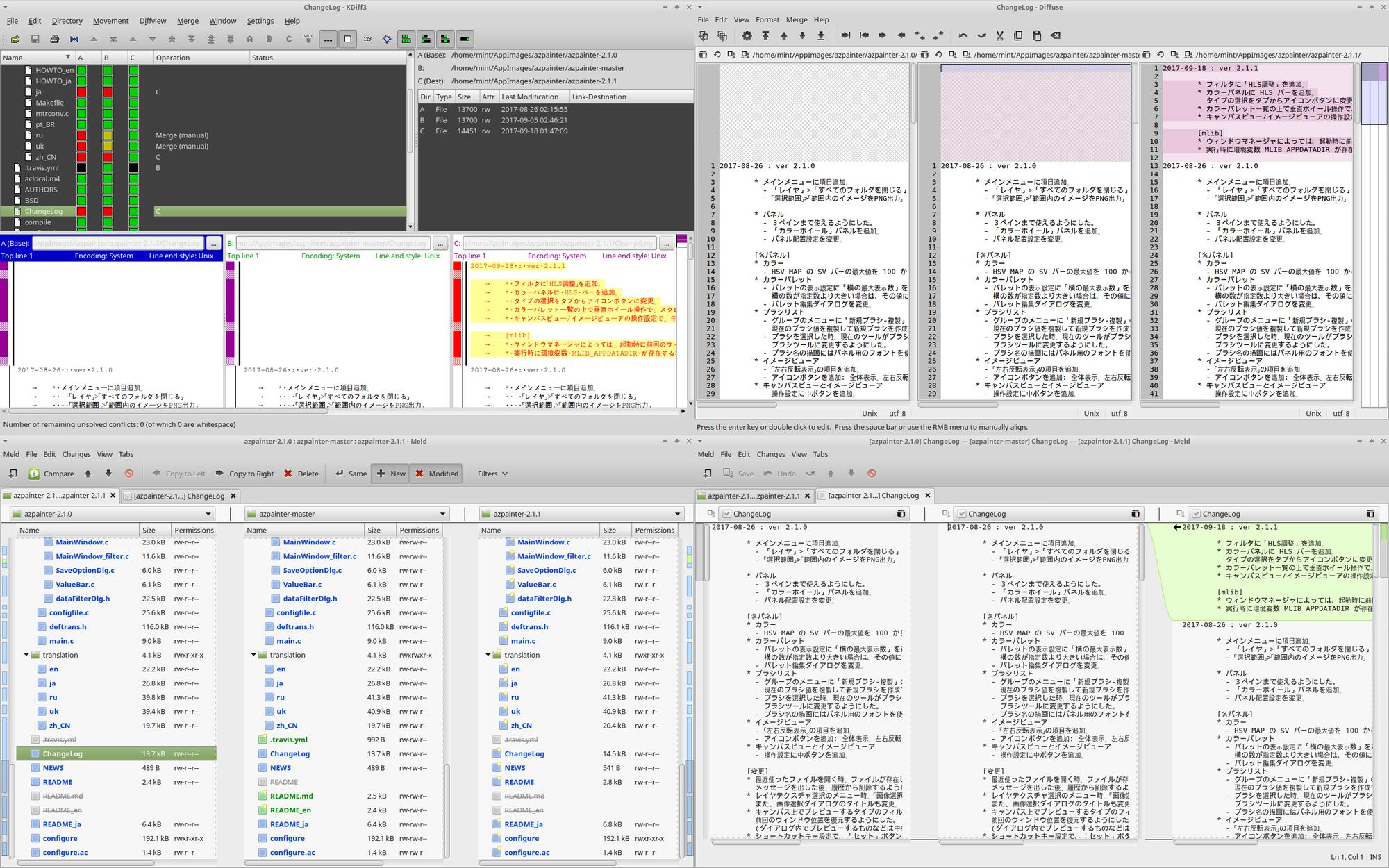Image resolution: width=1389 pixels, height=868 pixels.
Task: Open the Diffview menu in KDiff3
Action: (152, 21)
